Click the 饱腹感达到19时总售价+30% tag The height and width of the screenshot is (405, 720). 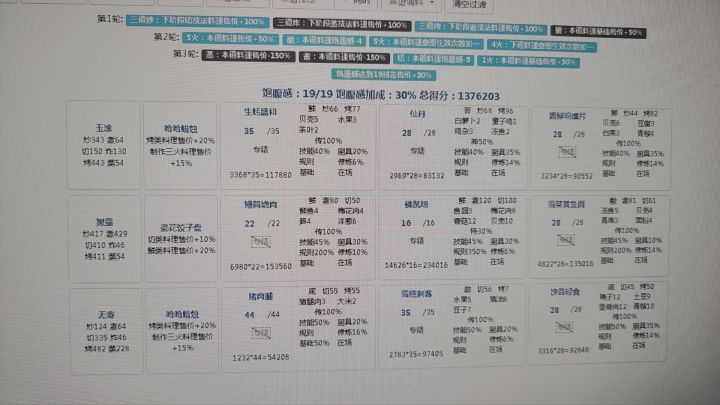click(383, 74)
